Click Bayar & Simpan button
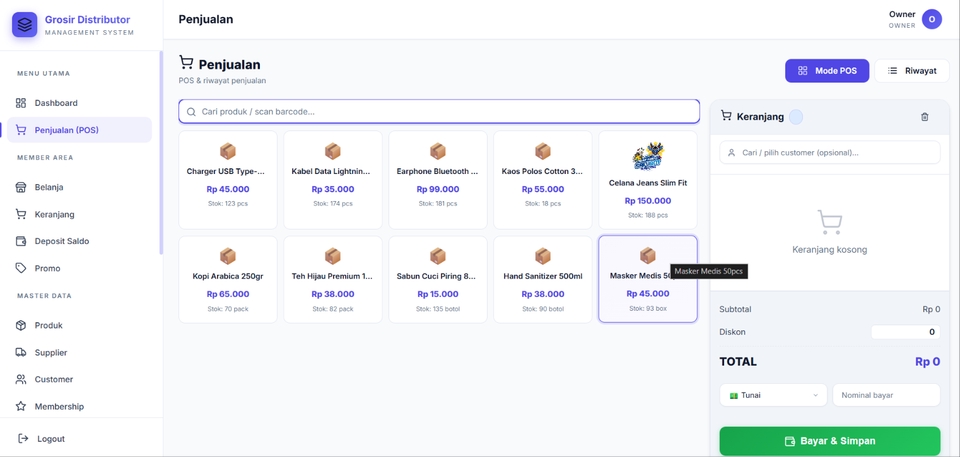This screenshot has height=457, width=960. (x=830, y=441)
